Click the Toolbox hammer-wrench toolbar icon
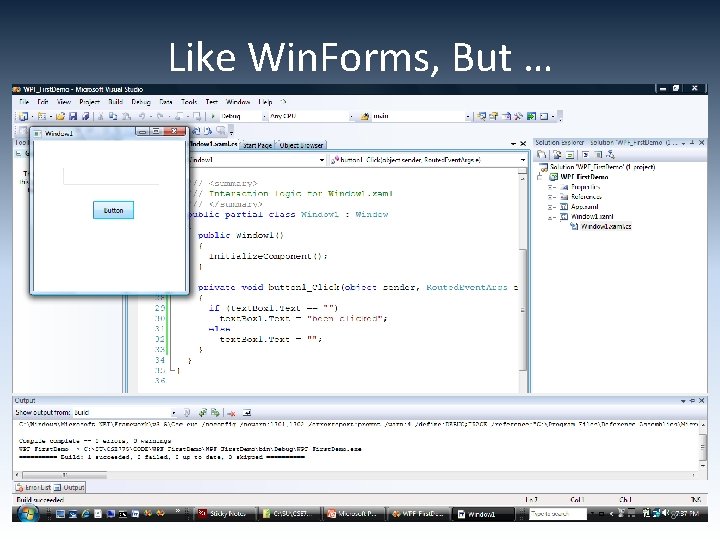The width and height of the screenshot is (720, 540). pos(519,117)
